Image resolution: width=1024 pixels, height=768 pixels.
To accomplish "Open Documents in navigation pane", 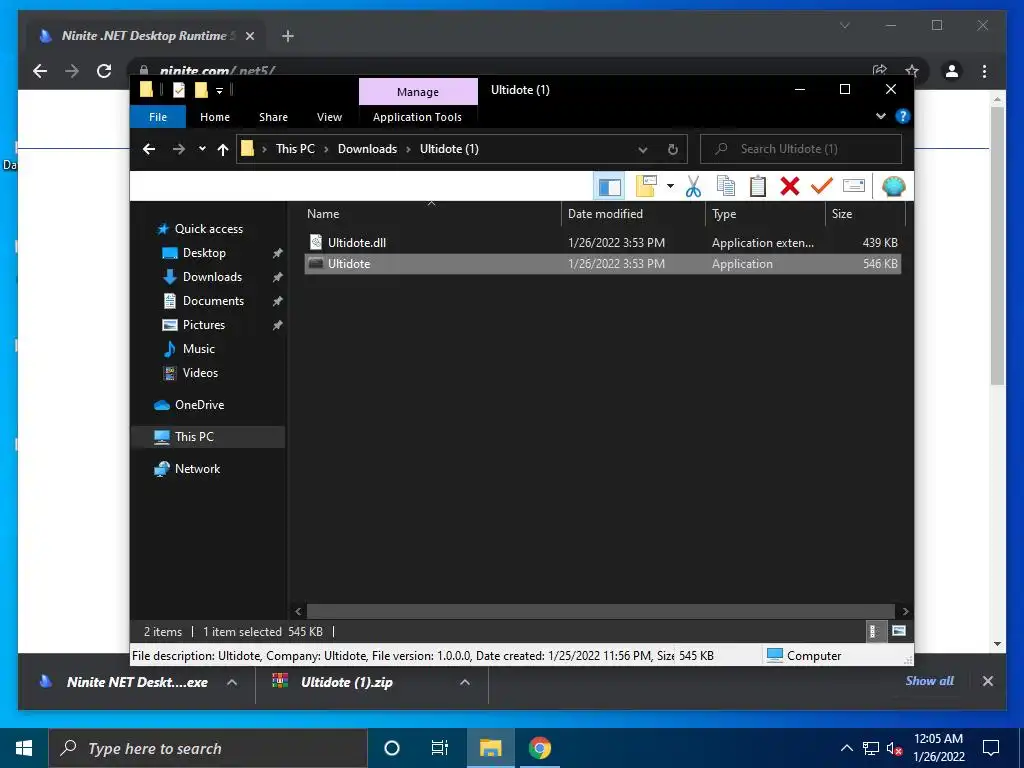I will 213,301.
